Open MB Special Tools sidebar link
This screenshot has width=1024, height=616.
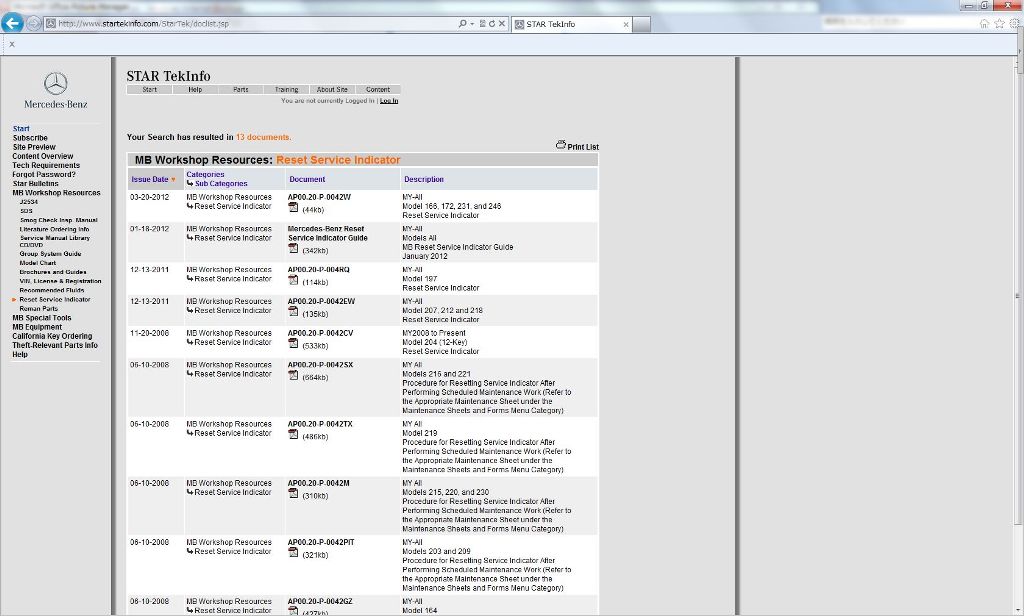(42, 318)
